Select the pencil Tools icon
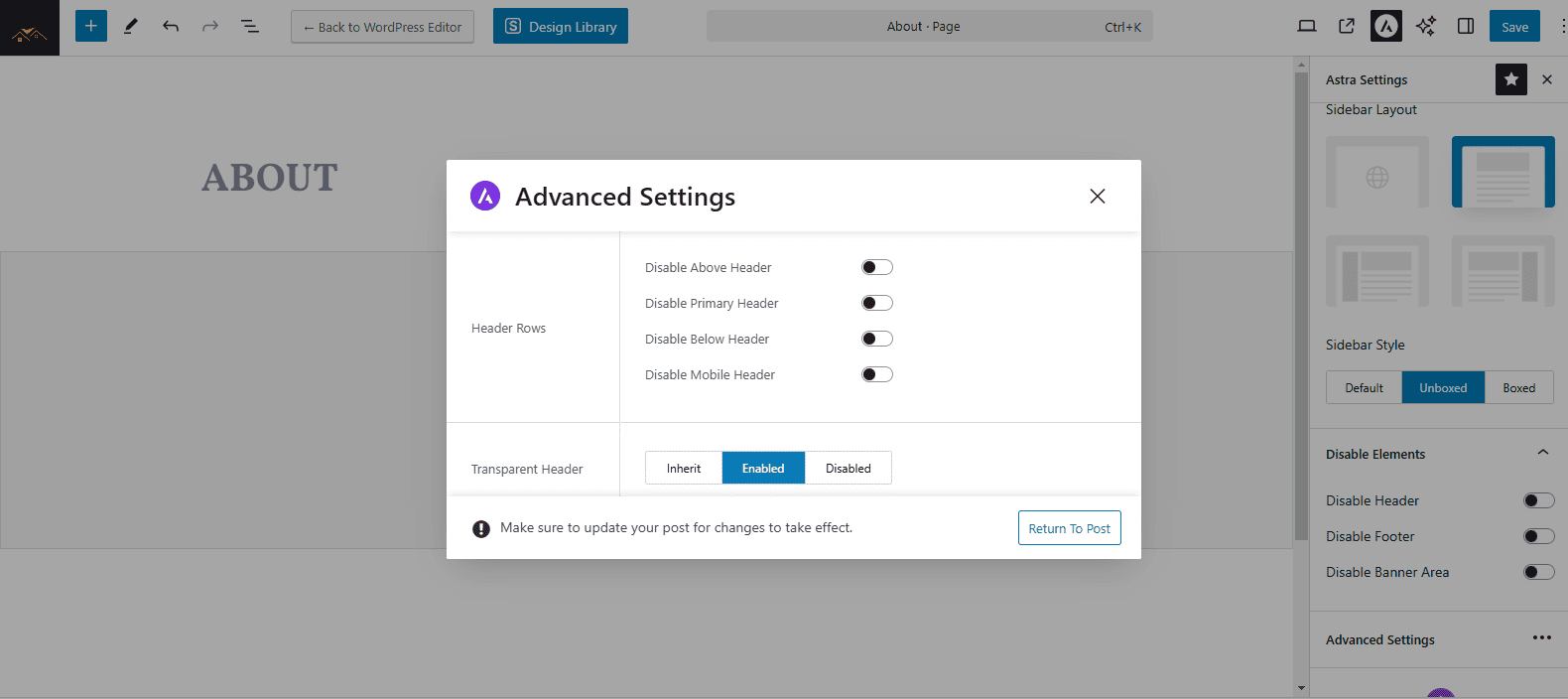Image resolution: width=1568 pixels, height=699 pixels. 130,27
